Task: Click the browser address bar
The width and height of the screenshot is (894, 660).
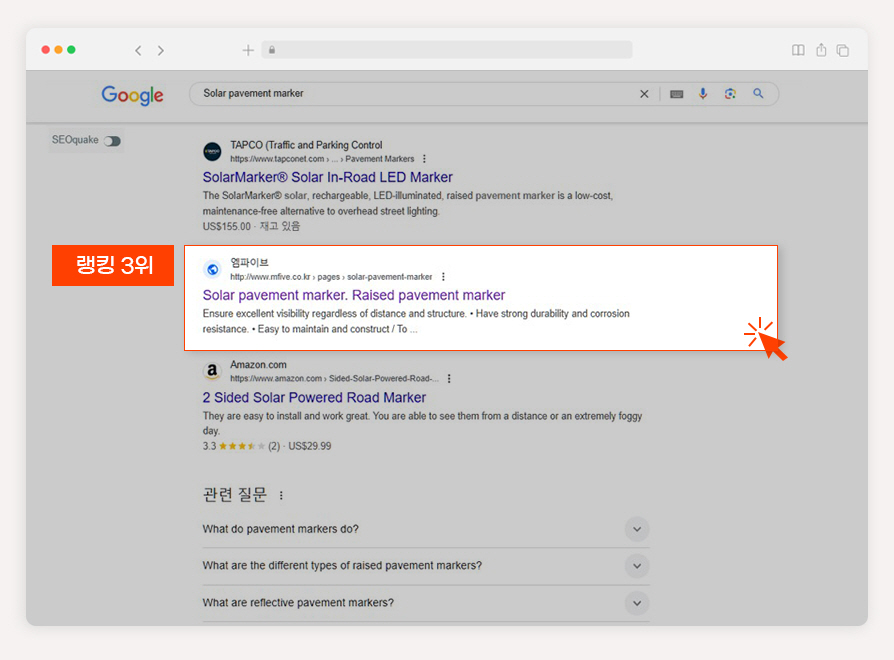Action: click(447, 50)
